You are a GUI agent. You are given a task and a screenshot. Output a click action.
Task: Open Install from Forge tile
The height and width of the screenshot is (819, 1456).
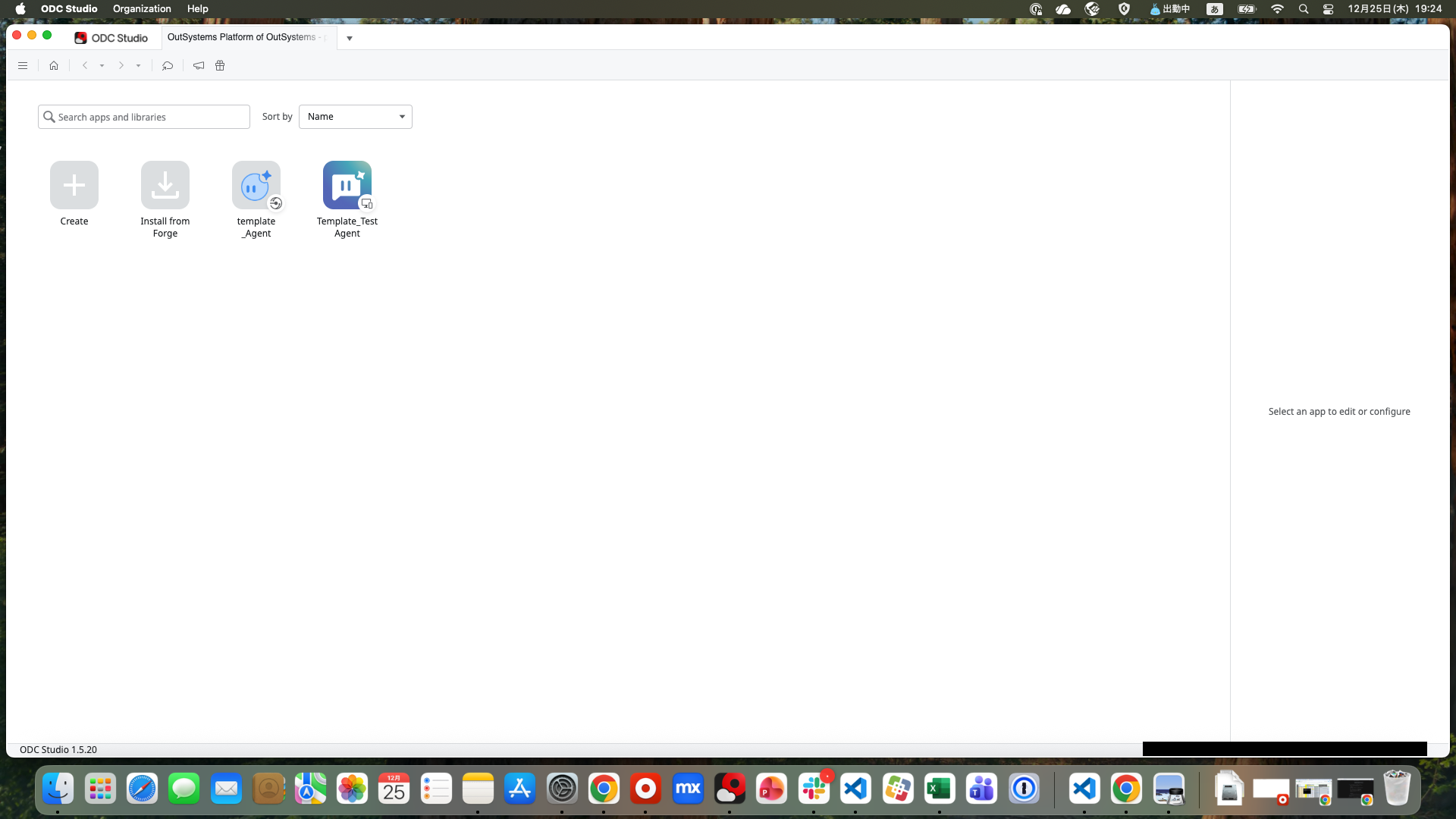(165, 185)
